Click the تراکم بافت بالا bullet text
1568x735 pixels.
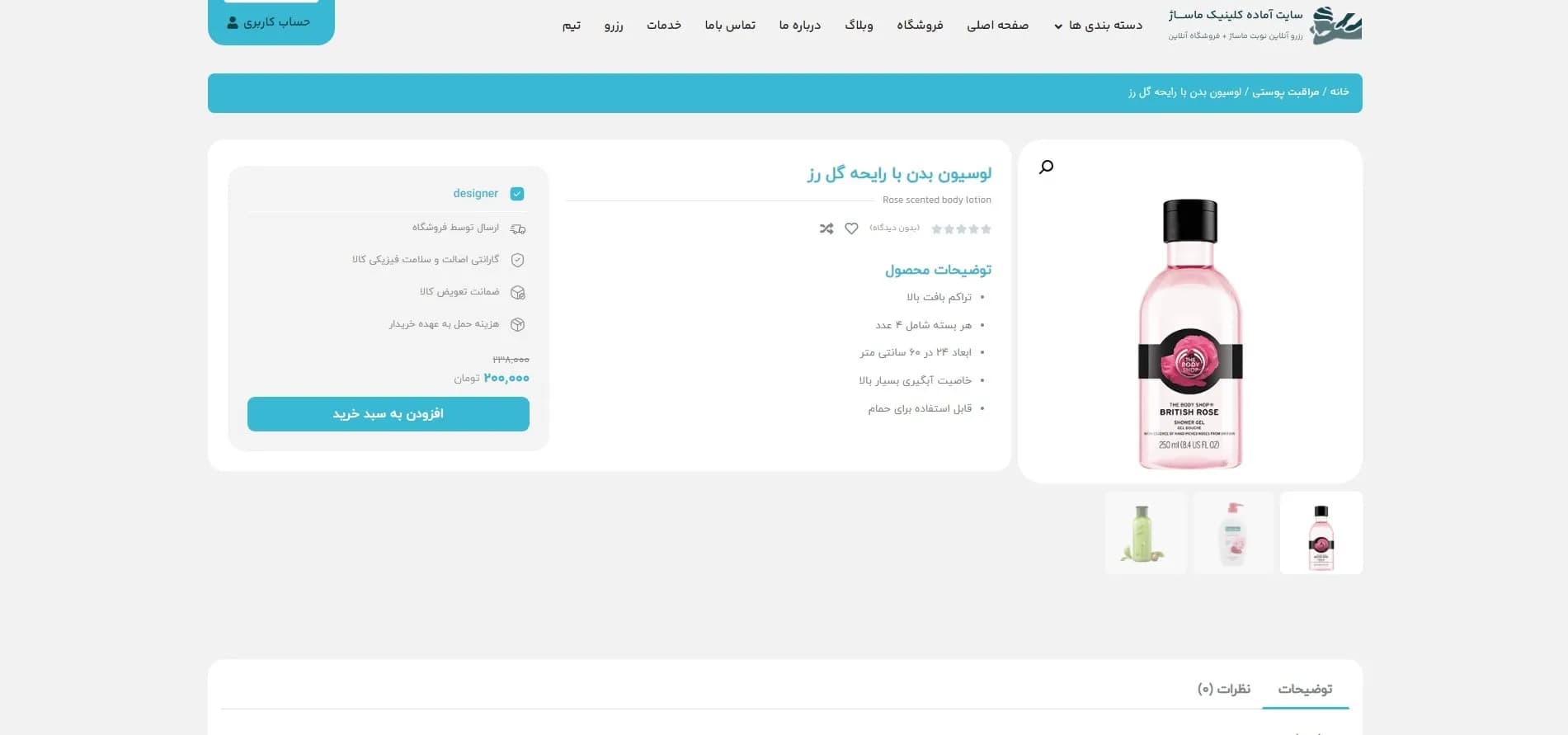939,297
